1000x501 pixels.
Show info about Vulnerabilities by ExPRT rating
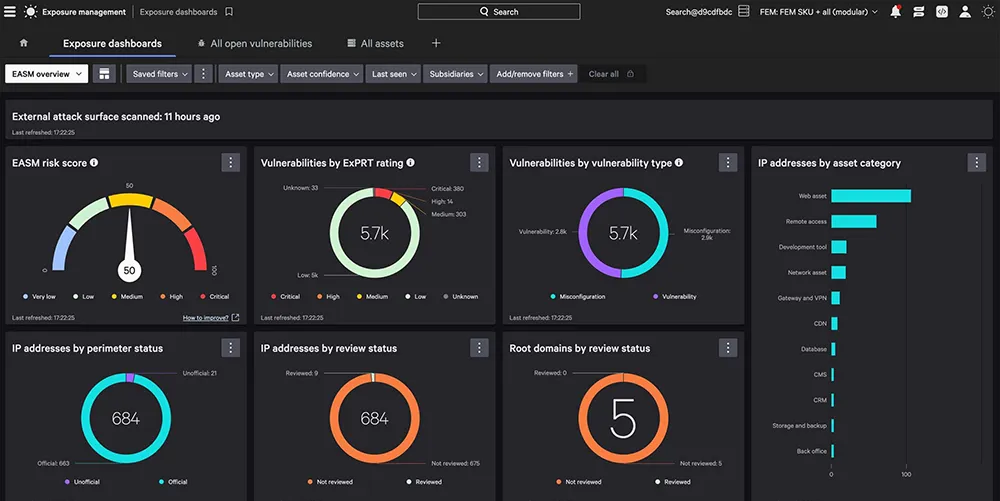click(x=411, y=163)
